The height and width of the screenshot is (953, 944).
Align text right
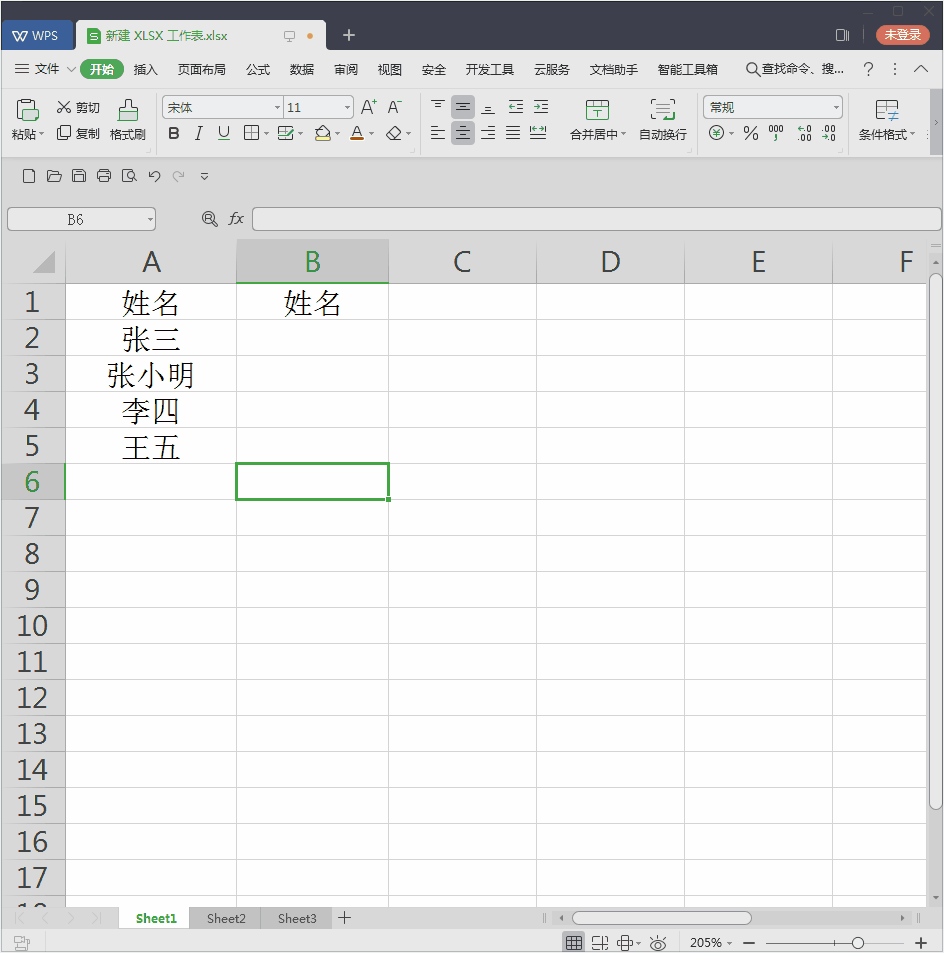click(x=488, y=132)
